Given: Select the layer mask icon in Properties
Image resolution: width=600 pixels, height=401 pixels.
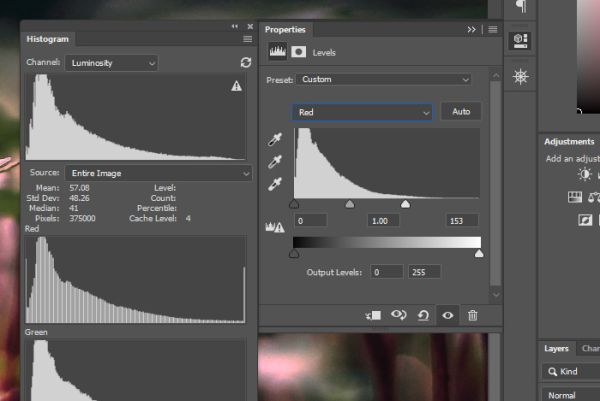Looking at the screenshot, I should [298, 52].
